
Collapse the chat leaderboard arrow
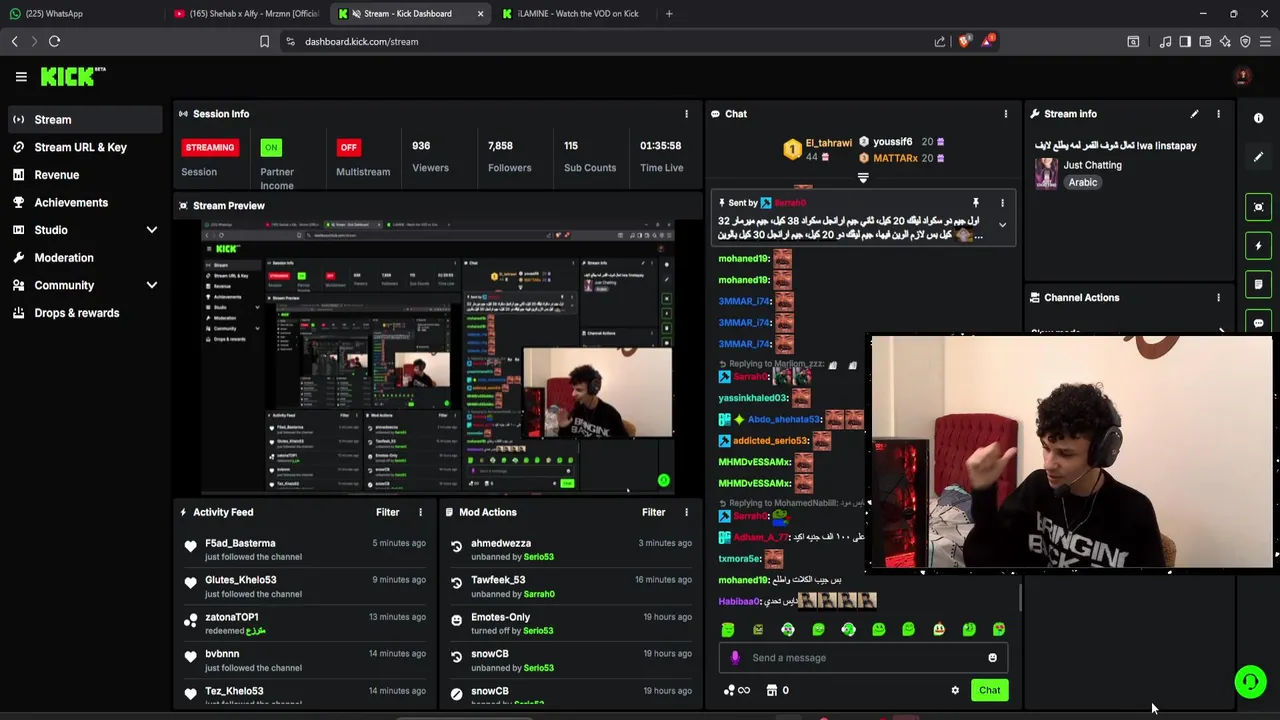pos(863,178)
